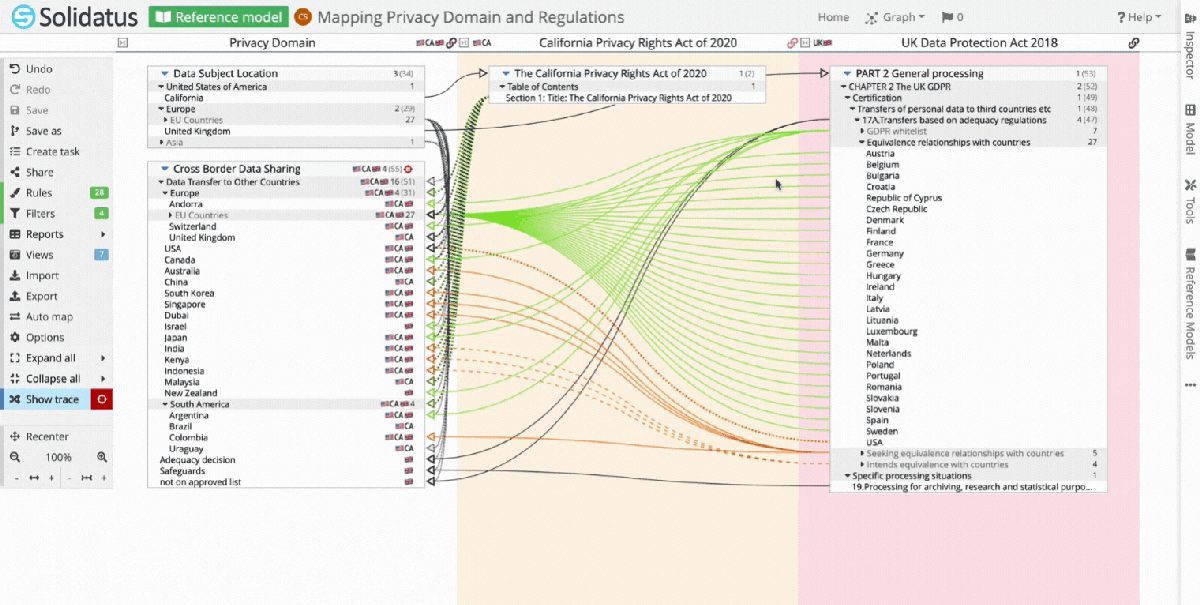The width and height of the screenshot is (1200, 605).
Task: Click the Redo arrow icon
Action: 14,90
